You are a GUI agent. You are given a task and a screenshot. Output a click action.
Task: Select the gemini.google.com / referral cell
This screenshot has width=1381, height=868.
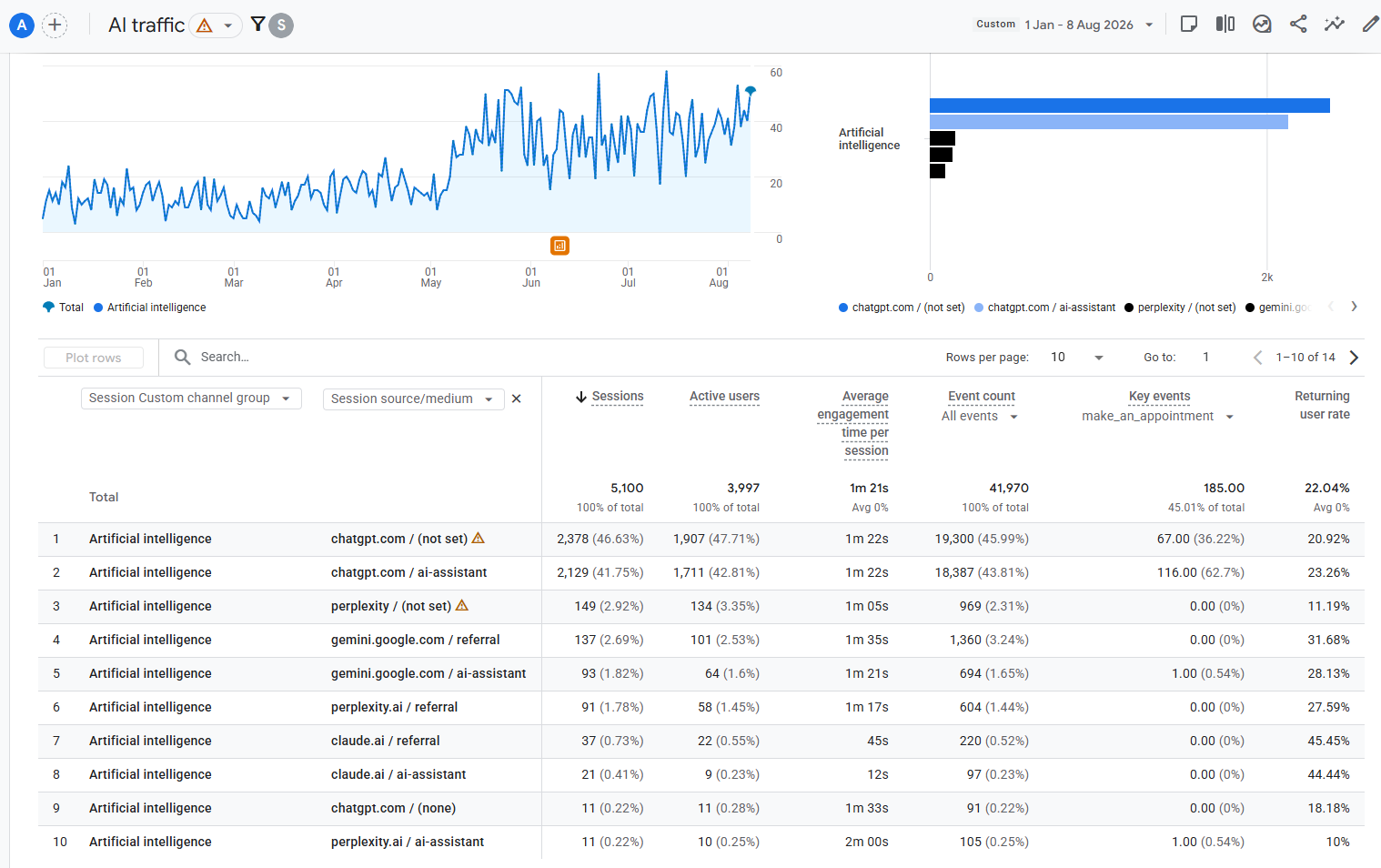tap(416, 641)
